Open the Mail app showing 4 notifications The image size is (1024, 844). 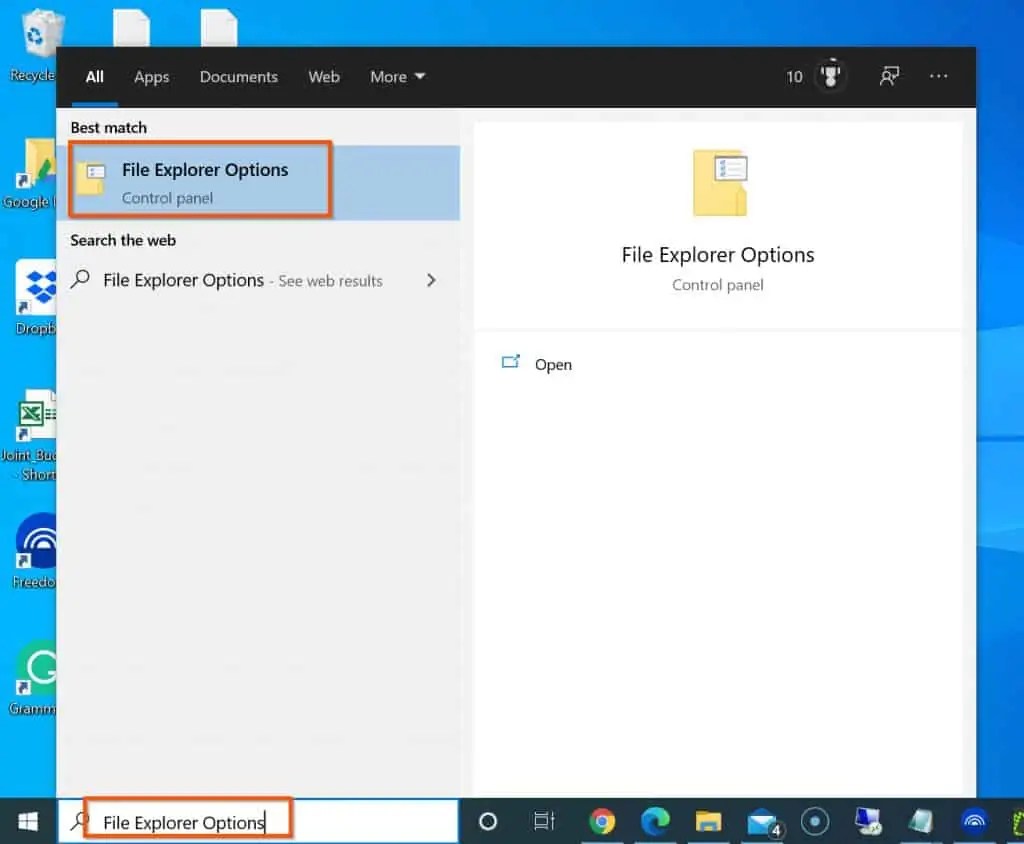click(760, 822)
